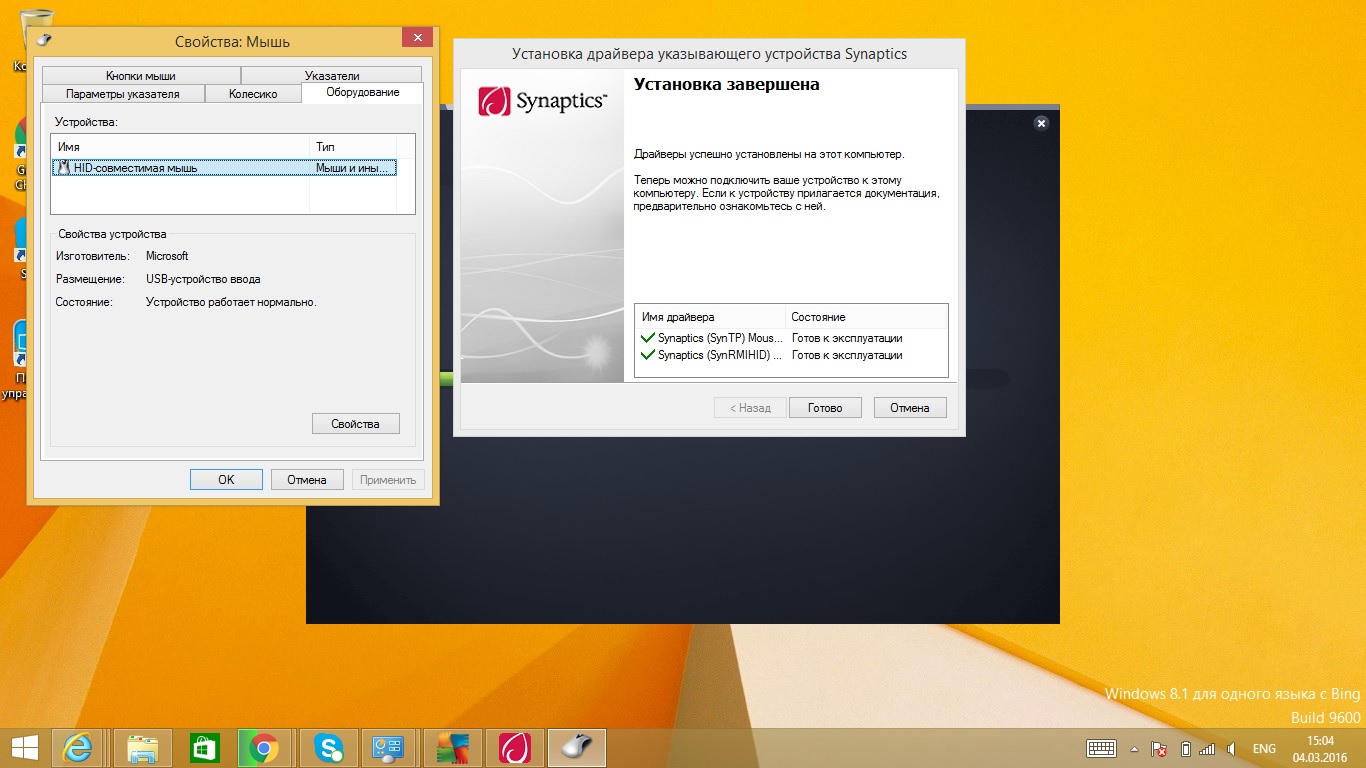Show hidden system tray icons
Image resolution: width=1366 pixels, height=768 pixels.
1134,749
